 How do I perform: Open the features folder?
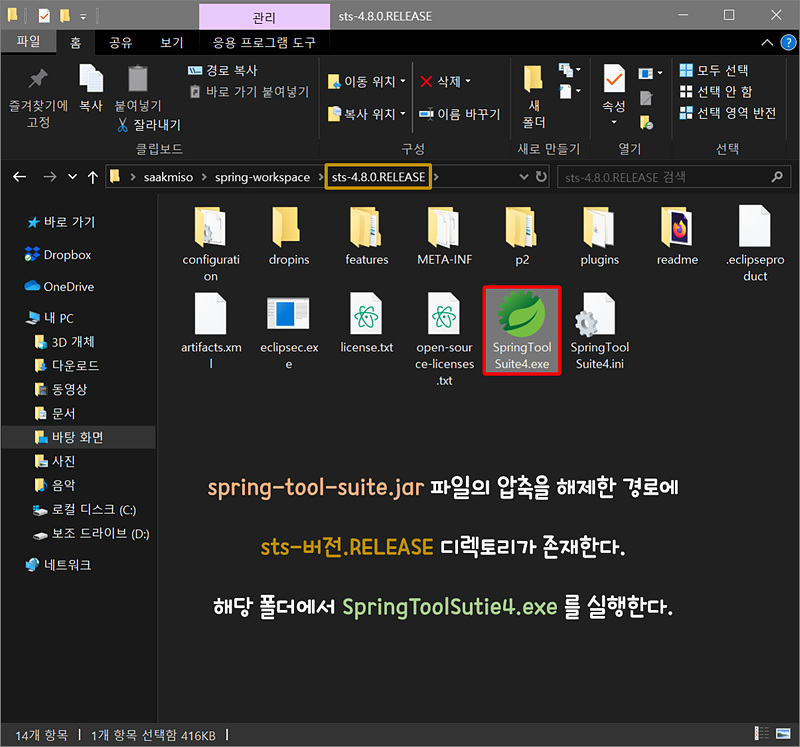[366, 236]
